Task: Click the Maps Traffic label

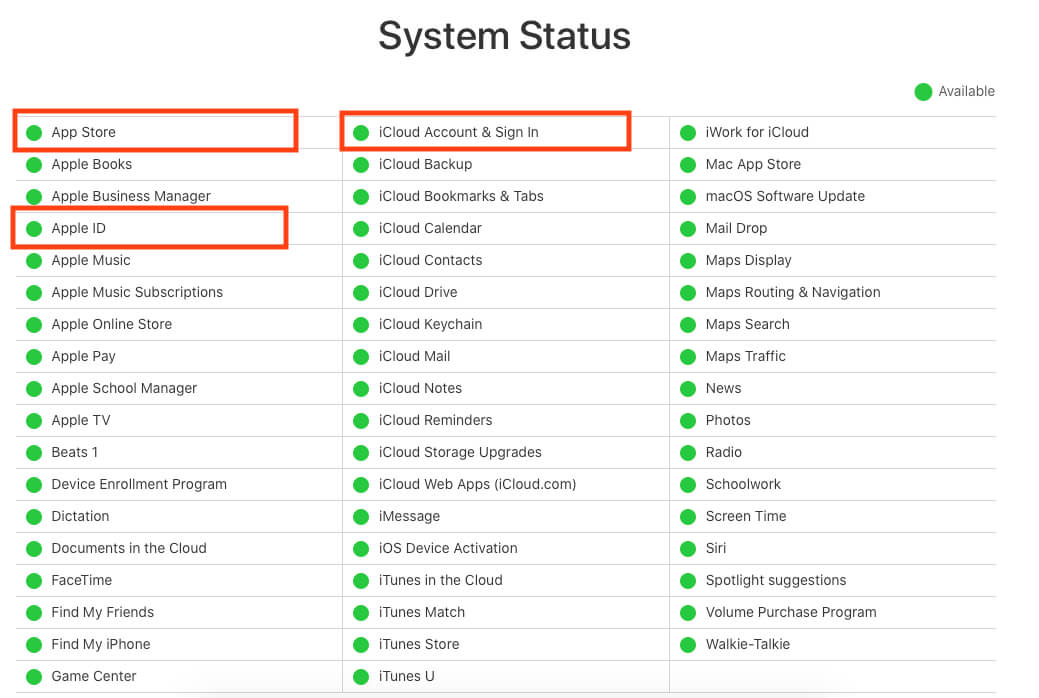Action: point(745,357)
